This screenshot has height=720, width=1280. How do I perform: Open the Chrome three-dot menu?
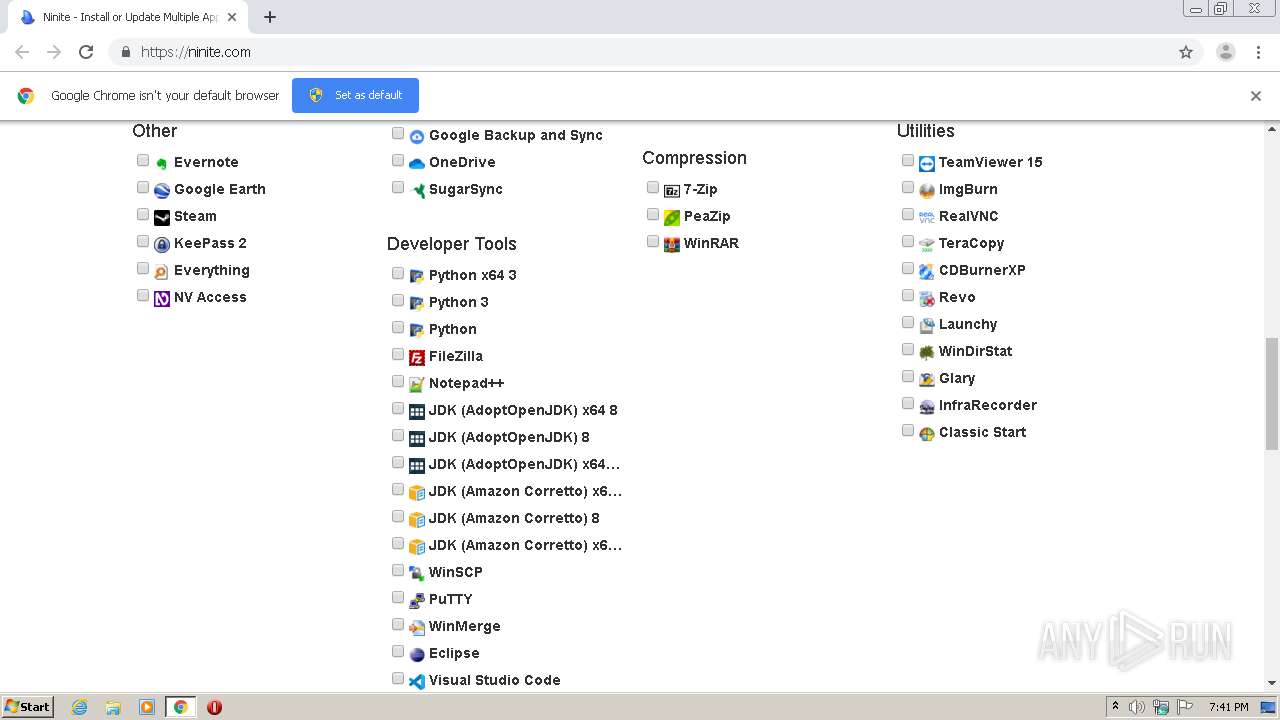(1258, 52)
